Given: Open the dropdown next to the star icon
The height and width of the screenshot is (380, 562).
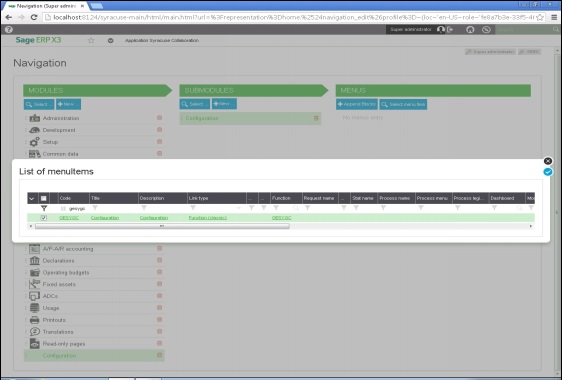Looking at the screenshot, I should [x=110, y=41].
